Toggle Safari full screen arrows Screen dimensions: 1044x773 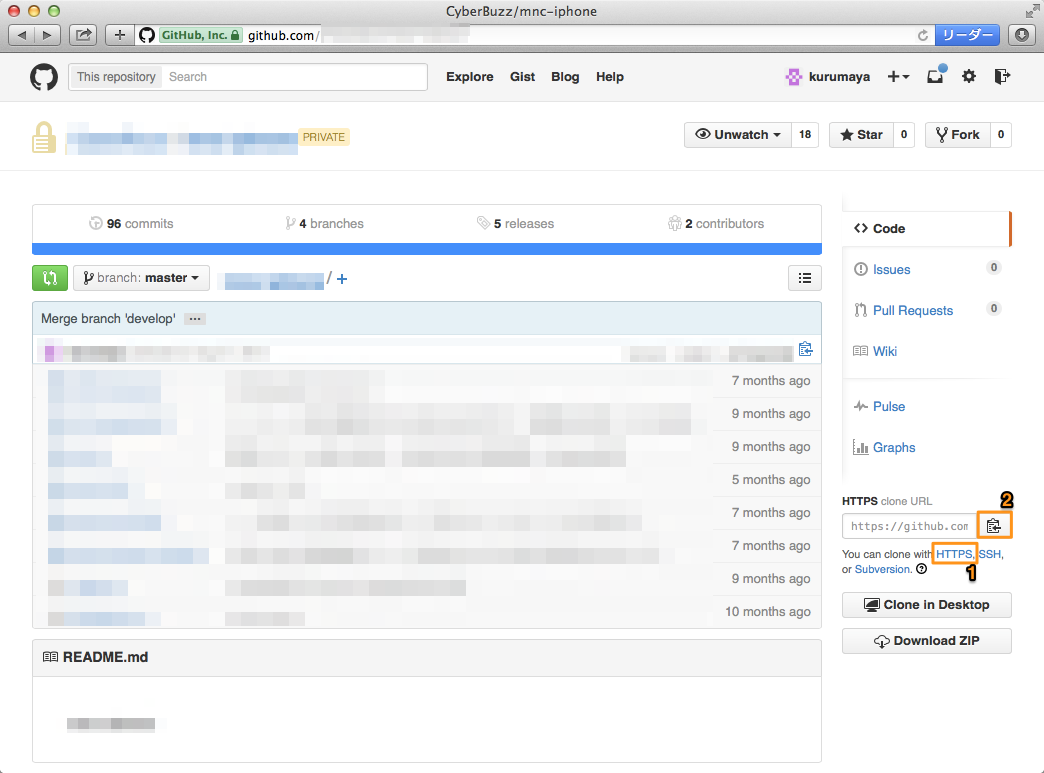1032,11
